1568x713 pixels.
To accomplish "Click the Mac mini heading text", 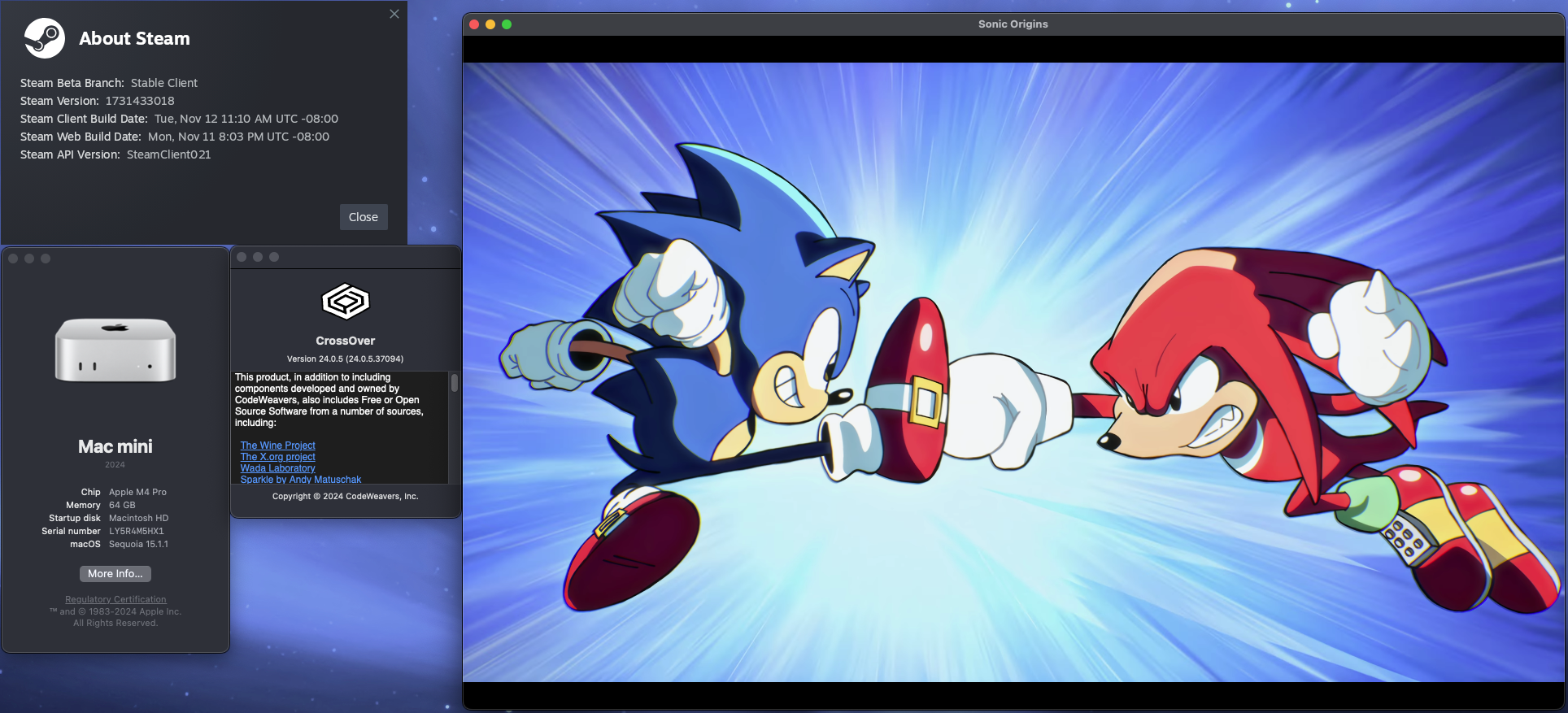I will [115, 446].
